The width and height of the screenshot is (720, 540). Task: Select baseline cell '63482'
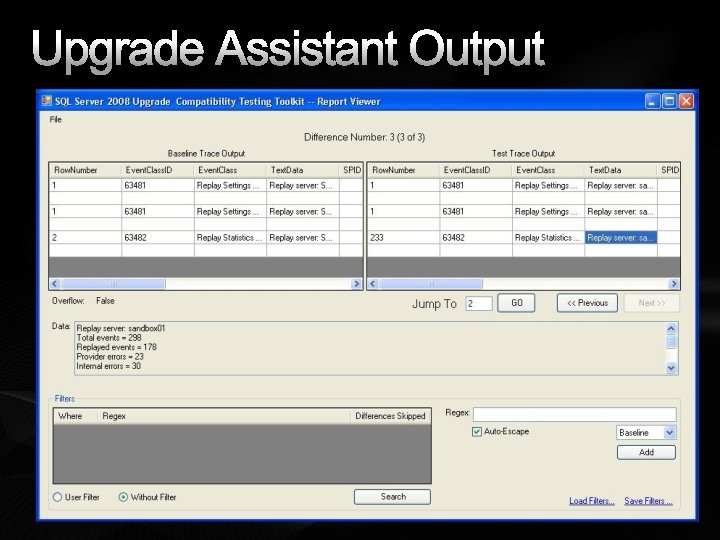(158, 237)
